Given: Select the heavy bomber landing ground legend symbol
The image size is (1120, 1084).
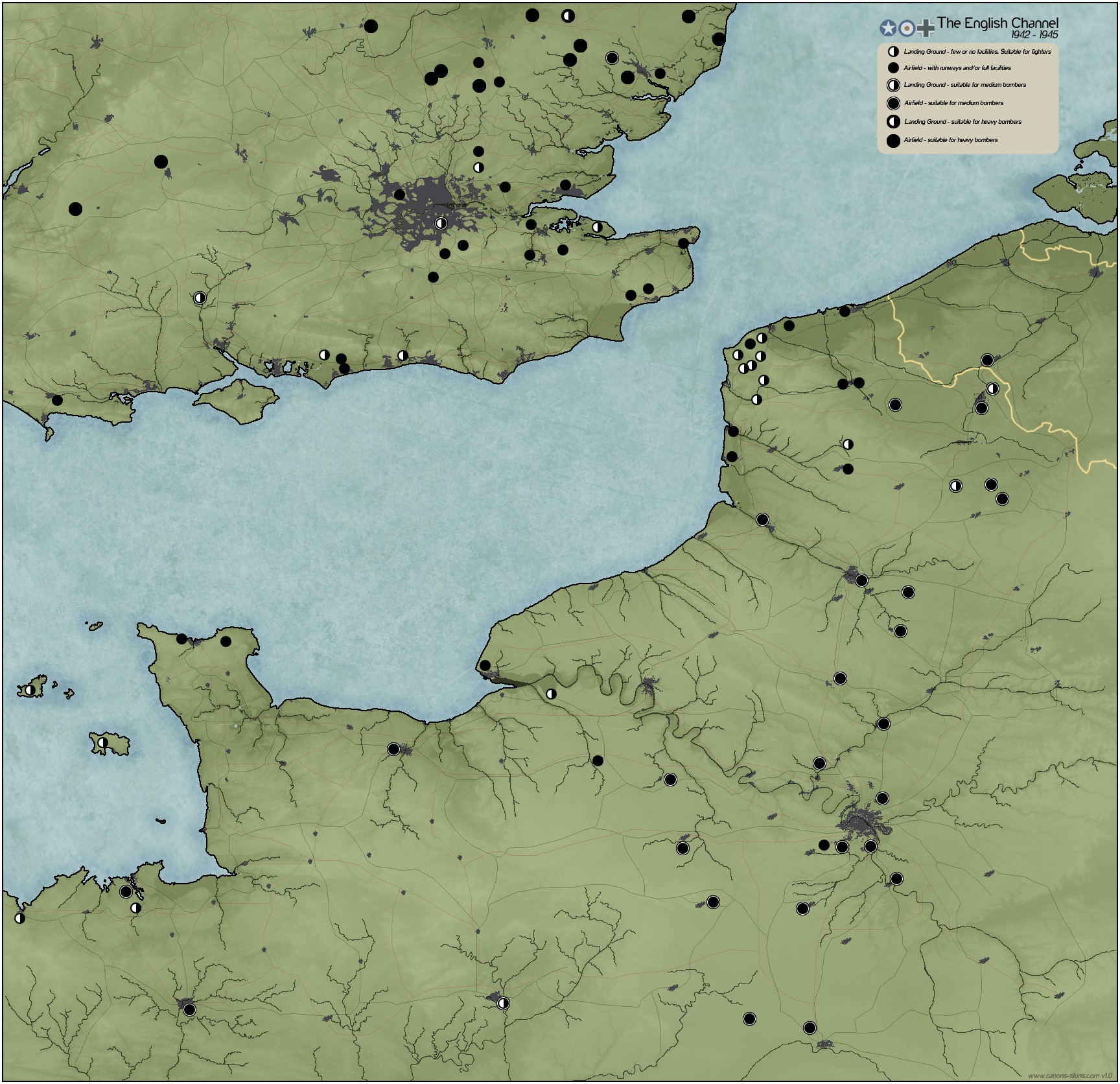Looking at the screenshot, I should 893,122.
